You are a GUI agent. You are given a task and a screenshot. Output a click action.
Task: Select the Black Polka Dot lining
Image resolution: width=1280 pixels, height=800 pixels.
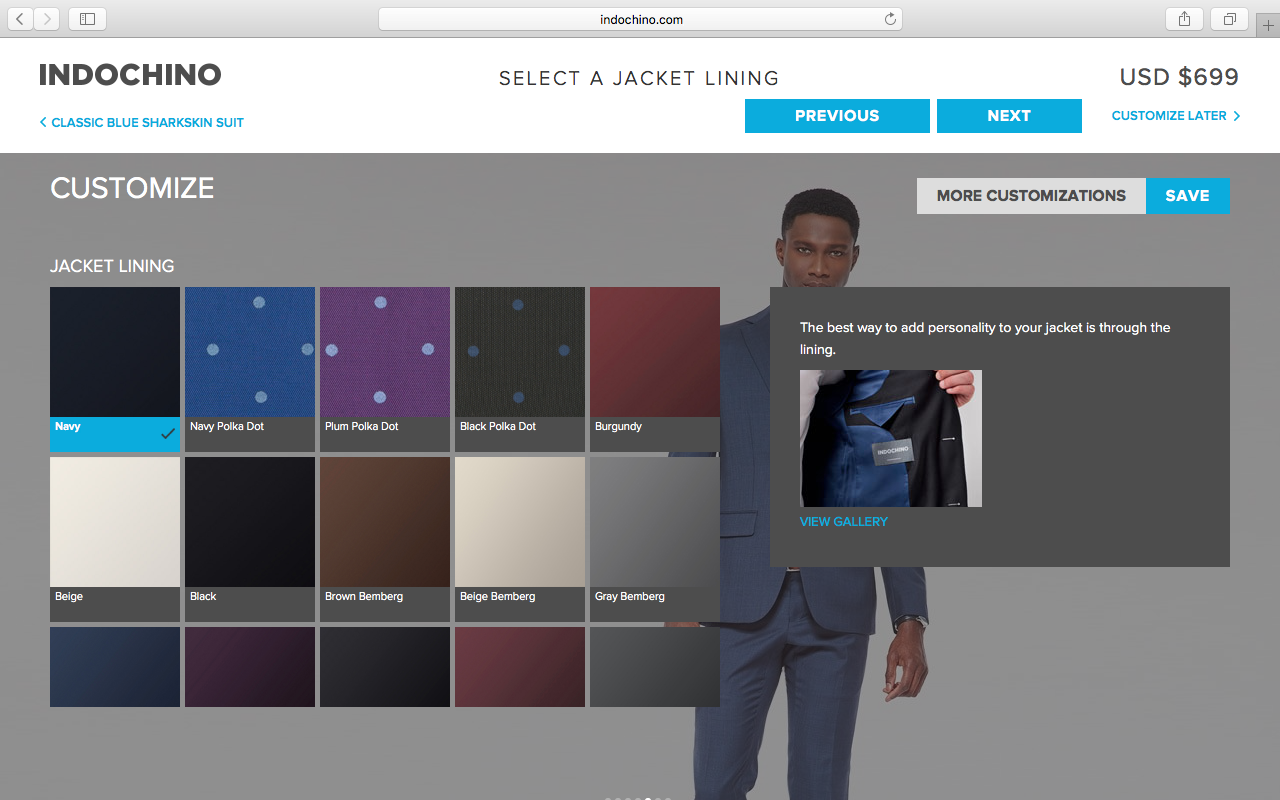520,369
